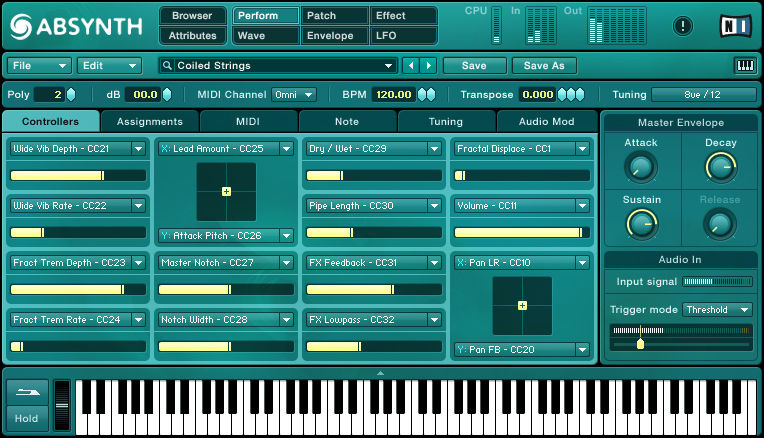764x438 pixels.
Task: Click the exclamation panic button
Action: [684, 26]
